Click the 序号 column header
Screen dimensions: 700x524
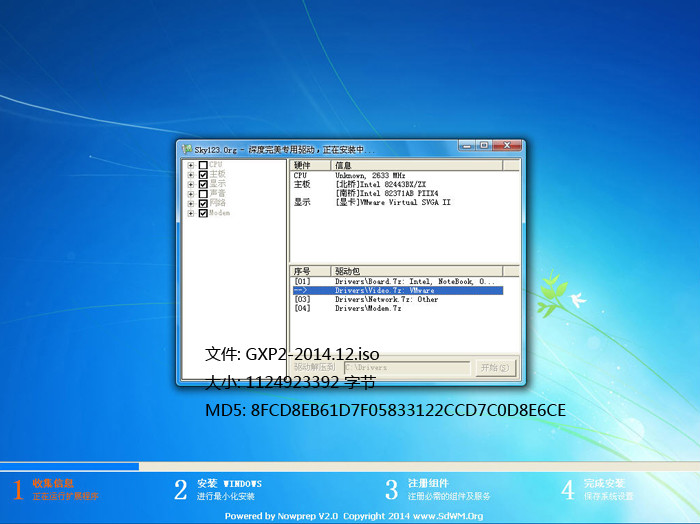[311, 271]
